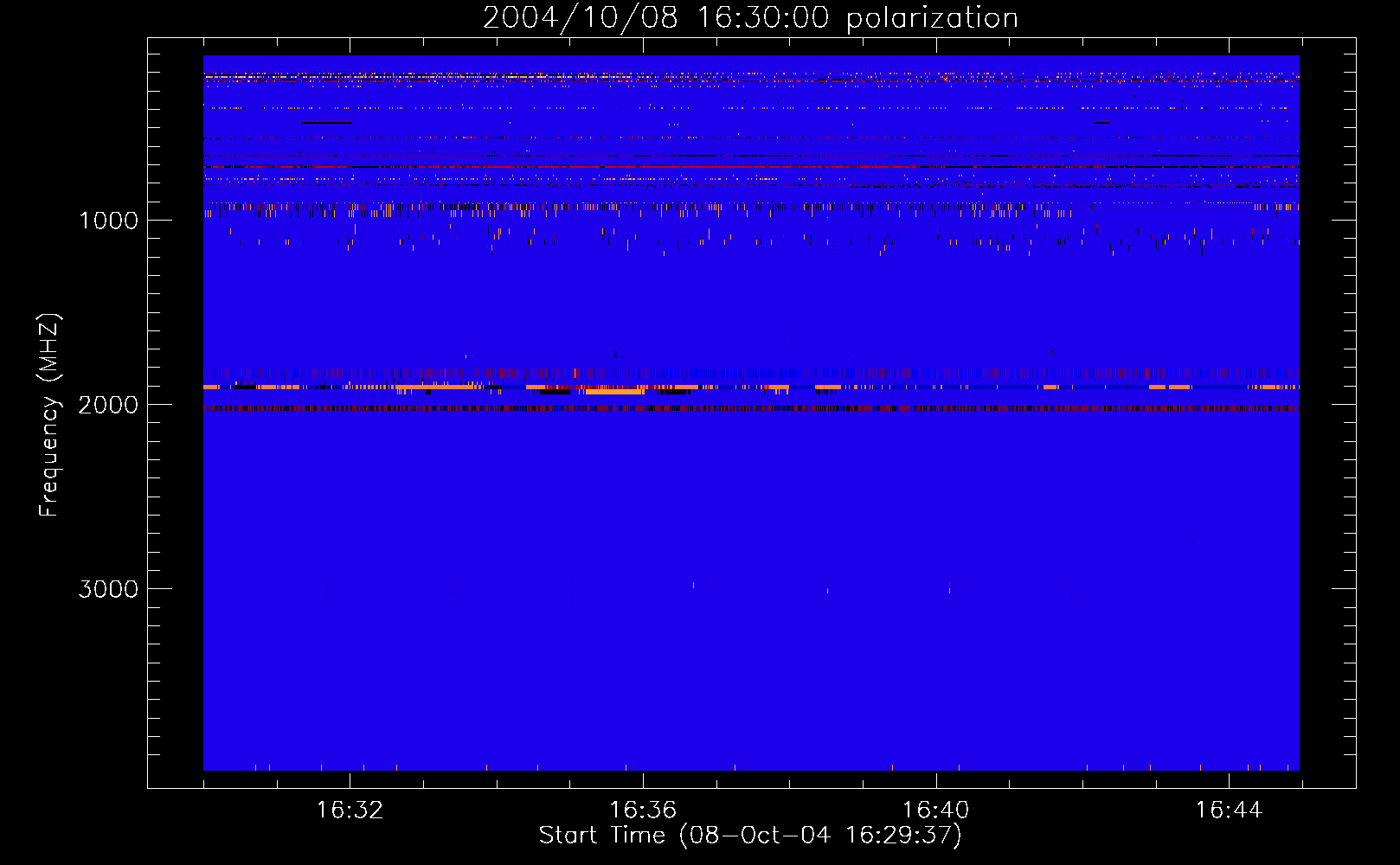Image resolution: width=1400 pixels, height=865 pixels.
Task: Click the long orange segment near 16:35
Action: tap(615, 392)
